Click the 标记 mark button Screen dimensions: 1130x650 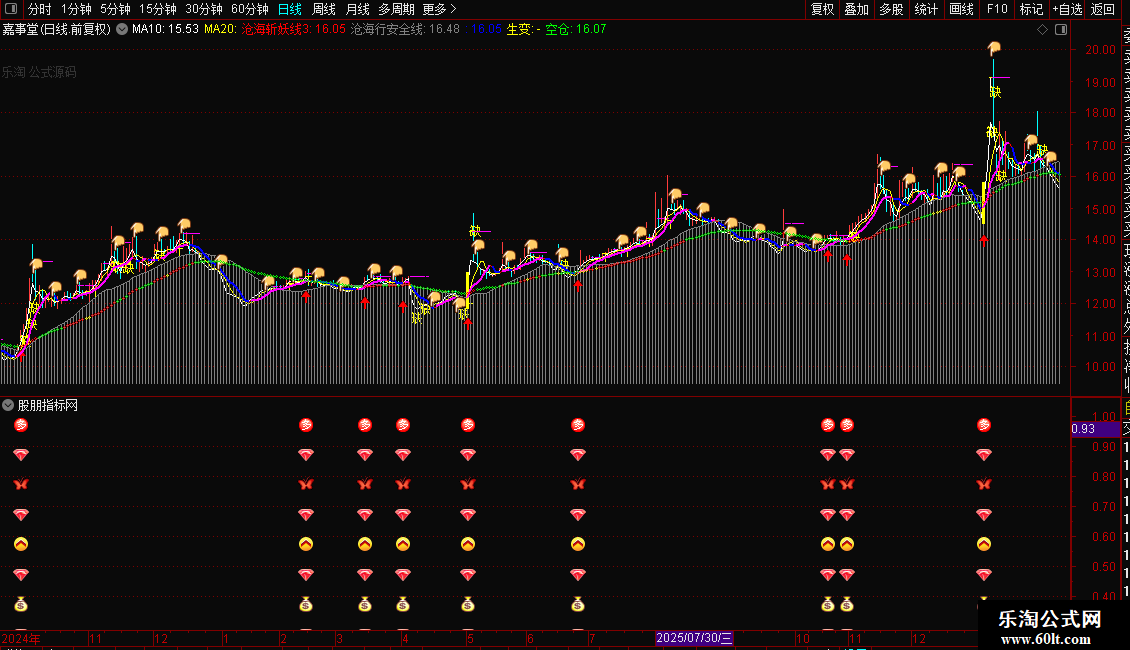[x=1031, y=9]
